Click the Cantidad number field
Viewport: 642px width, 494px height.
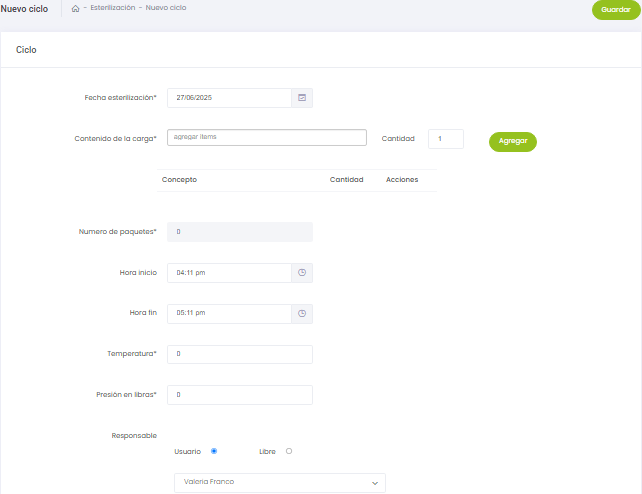(x=445, y=139)
